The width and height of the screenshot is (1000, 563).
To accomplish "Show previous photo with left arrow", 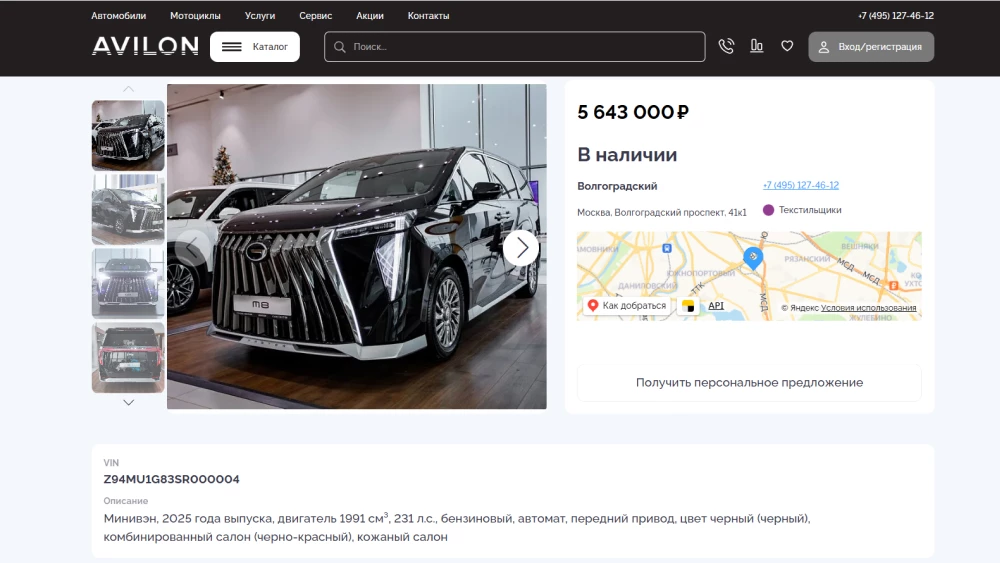I will [192, 247].
